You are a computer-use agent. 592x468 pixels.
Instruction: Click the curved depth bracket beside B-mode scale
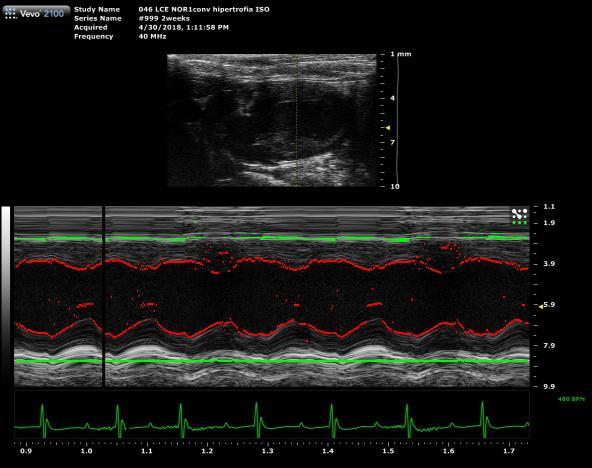(x=398, y=120)
